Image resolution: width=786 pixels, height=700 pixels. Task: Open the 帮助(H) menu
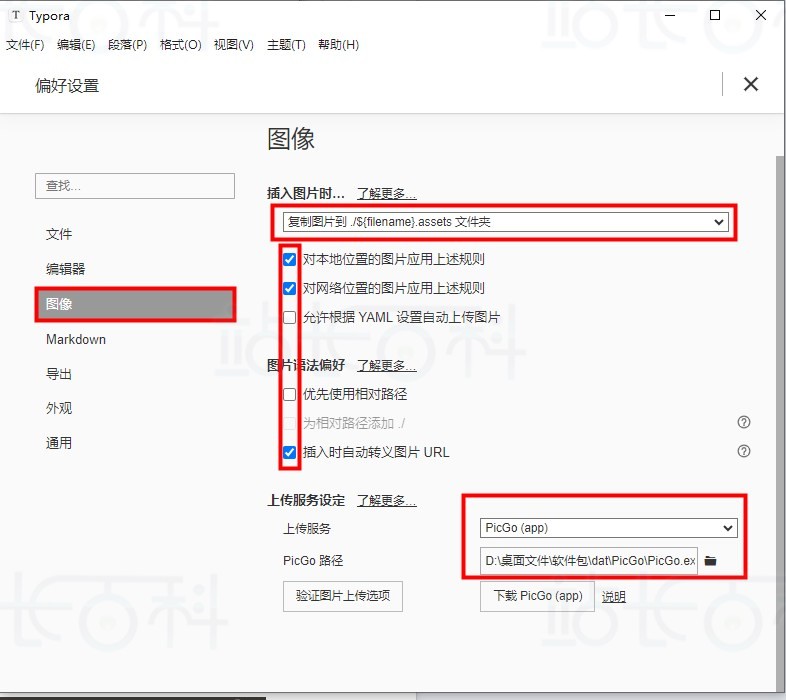(x=338, y=45)
